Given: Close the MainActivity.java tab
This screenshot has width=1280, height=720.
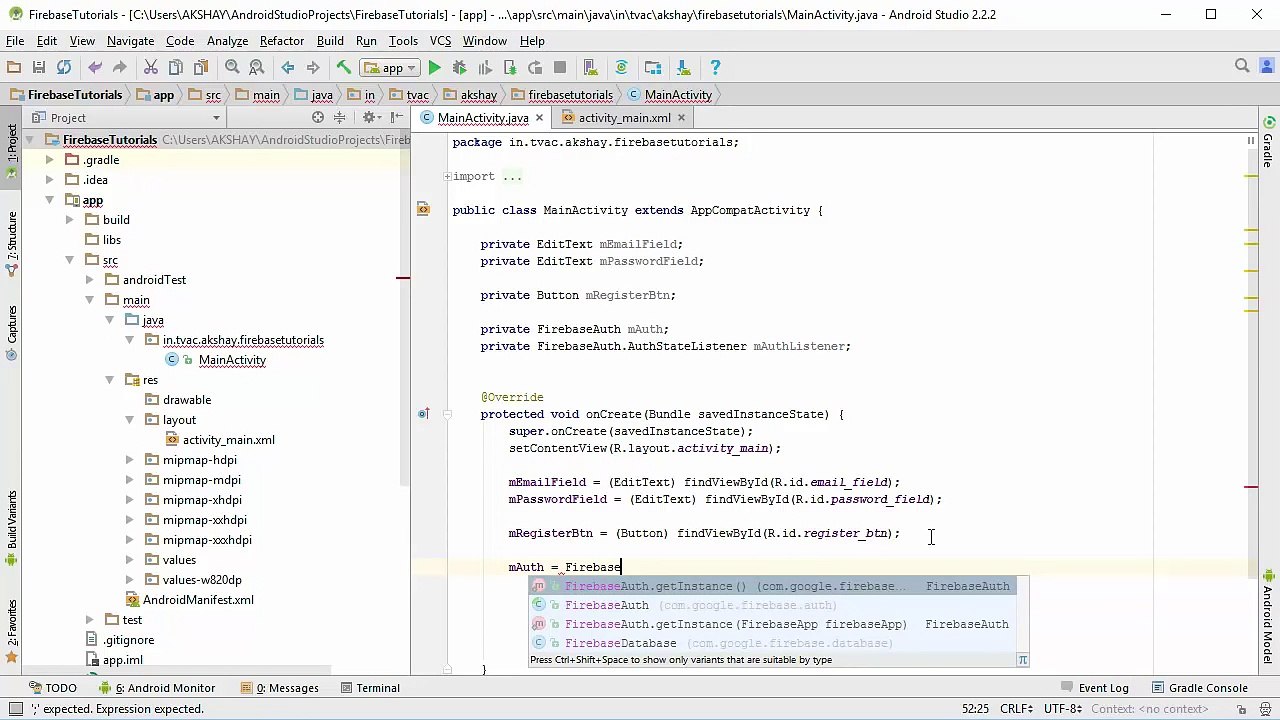Looking at the screenshot, I should (x=539, y=118).
